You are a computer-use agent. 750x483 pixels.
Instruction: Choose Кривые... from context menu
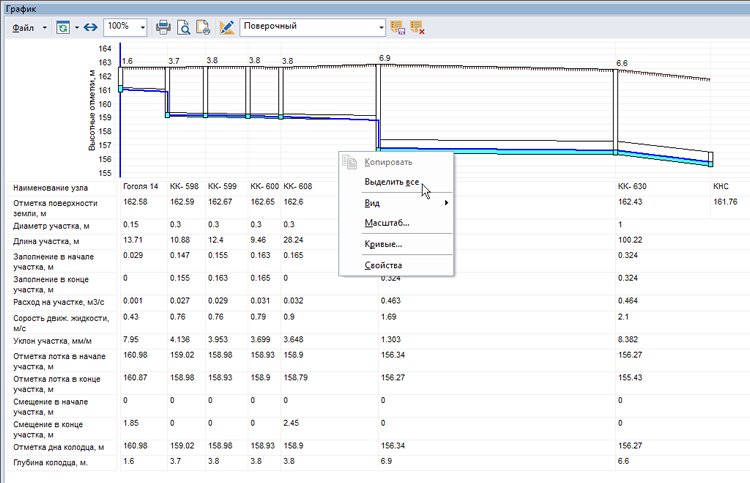[384, 244]
